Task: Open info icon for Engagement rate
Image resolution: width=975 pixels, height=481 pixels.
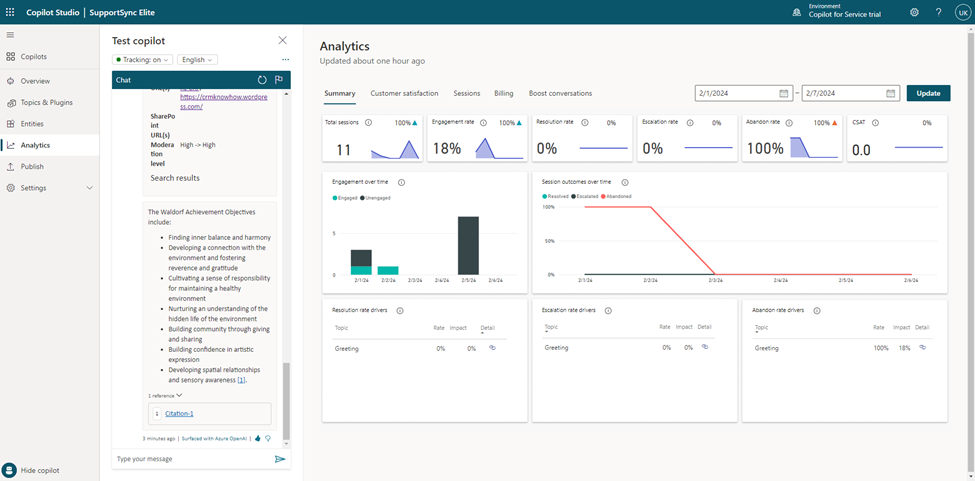Action: tap(484, 122)
